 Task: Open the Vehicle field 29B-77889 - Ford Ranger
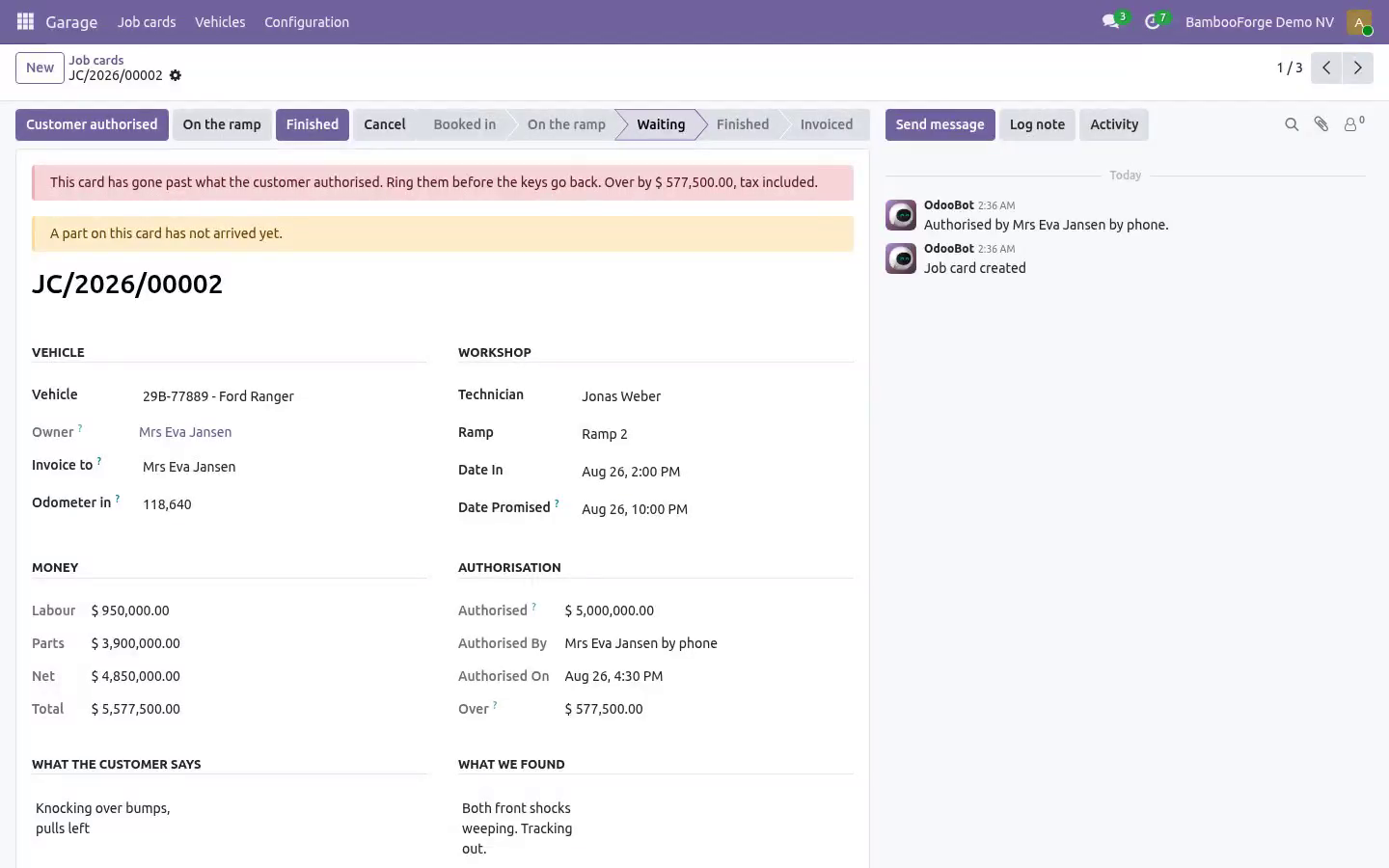285,396
